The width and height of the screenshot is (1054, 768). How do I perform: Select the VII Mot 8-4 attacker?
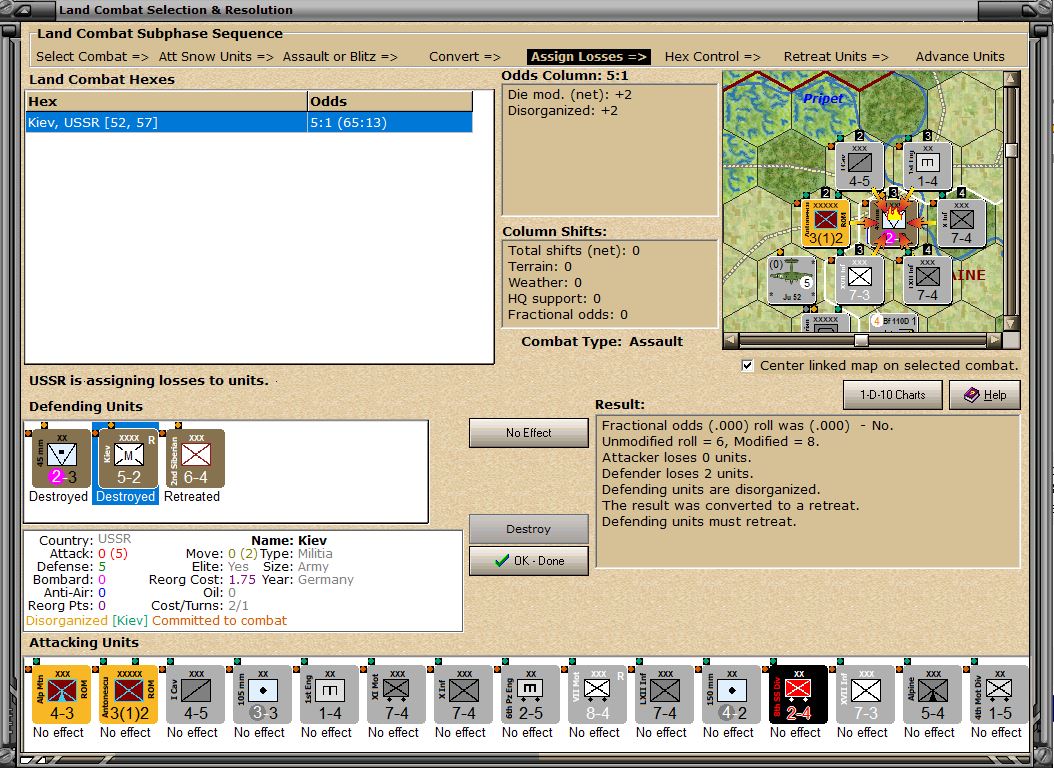(598, 695)
